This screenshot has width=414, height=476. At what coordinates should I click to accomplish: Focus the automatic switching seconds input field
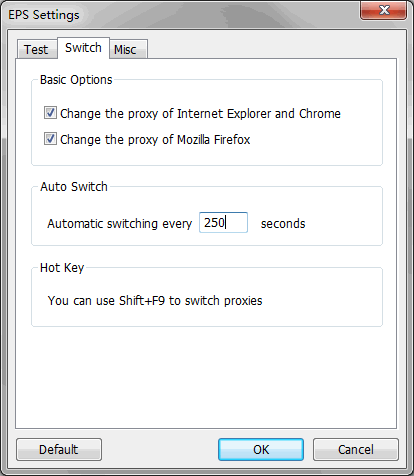point(223,222)
